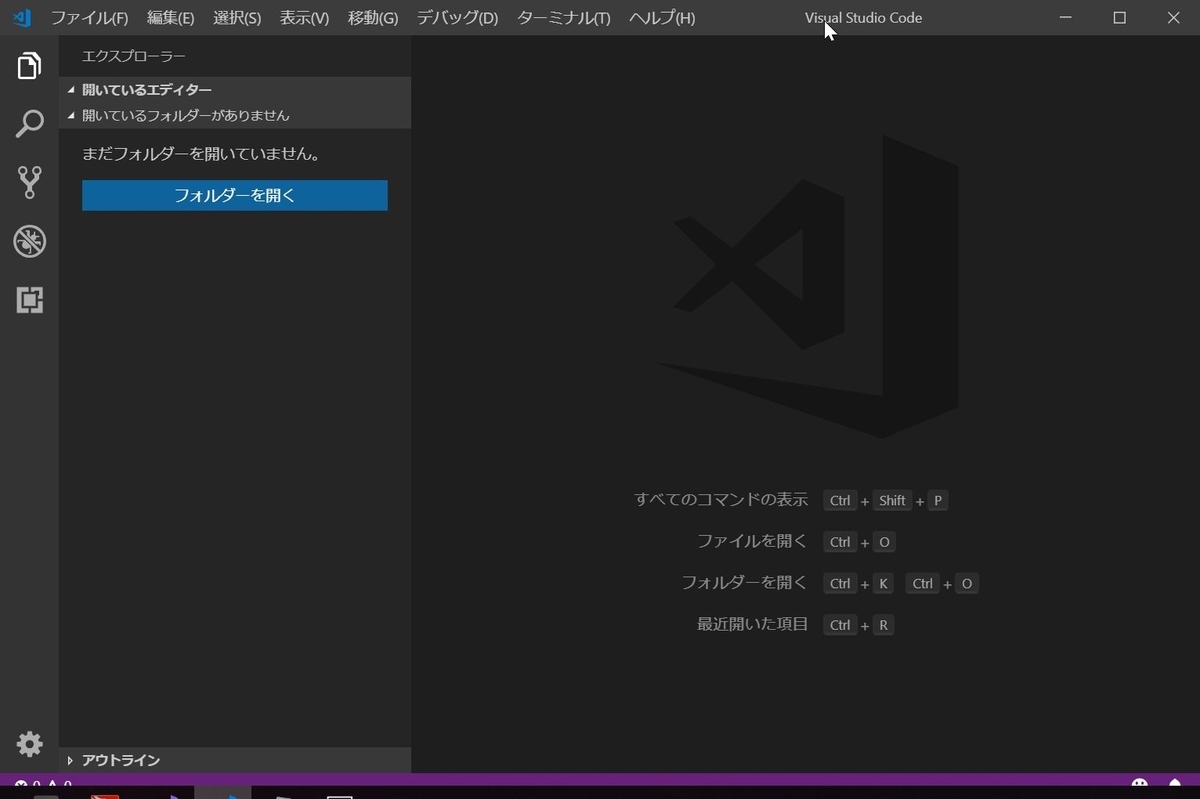Open the Source Control (Git) view
This screenshot has height=799, width=1200.
pyautogui.click(x=29, y=183)
